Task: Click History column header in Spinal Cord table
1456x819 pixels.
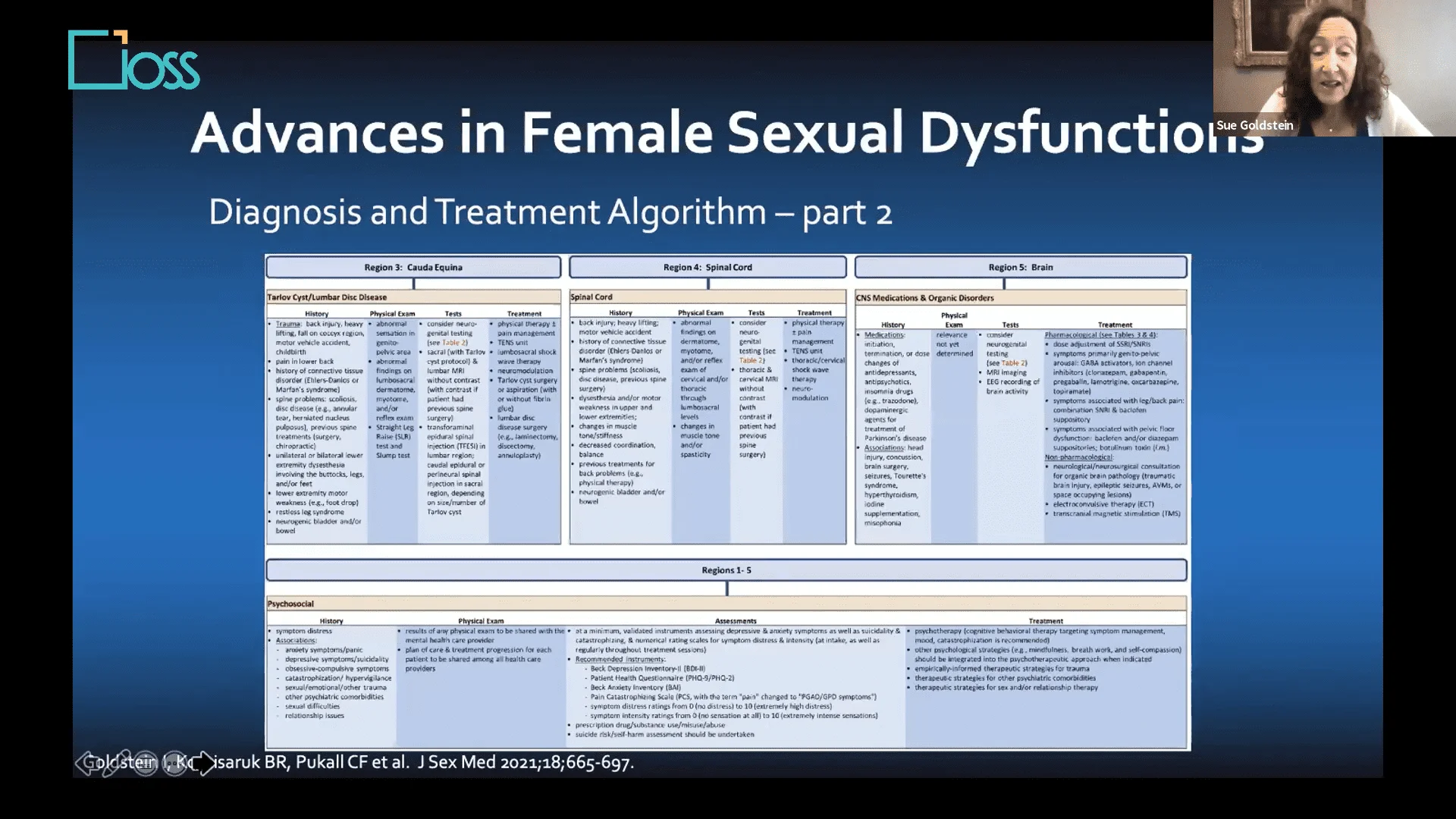Action: [620, 312]
